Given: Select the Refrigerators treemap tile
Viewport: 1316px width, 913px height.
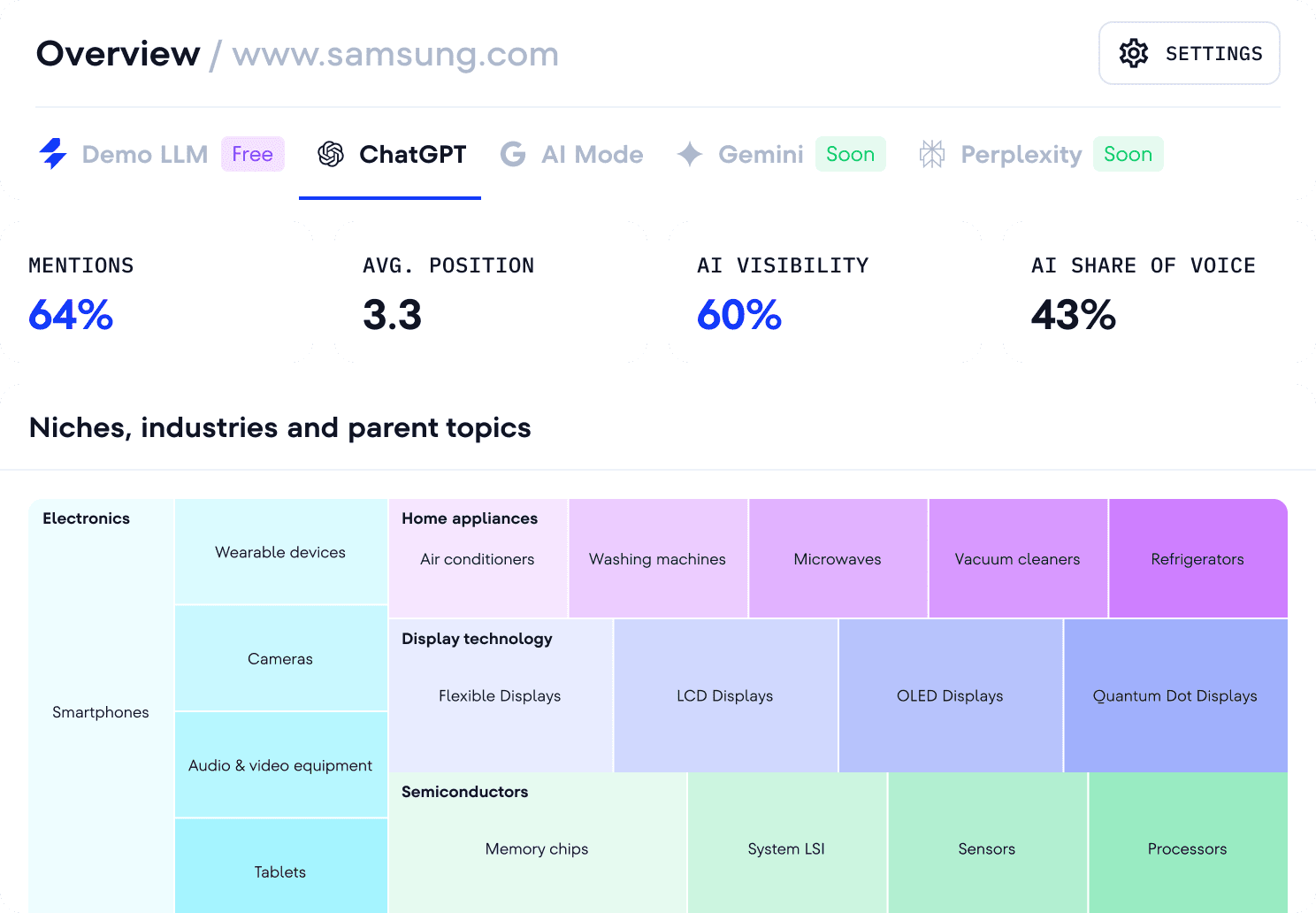Looking at the screenshot, I should 1197,558.
